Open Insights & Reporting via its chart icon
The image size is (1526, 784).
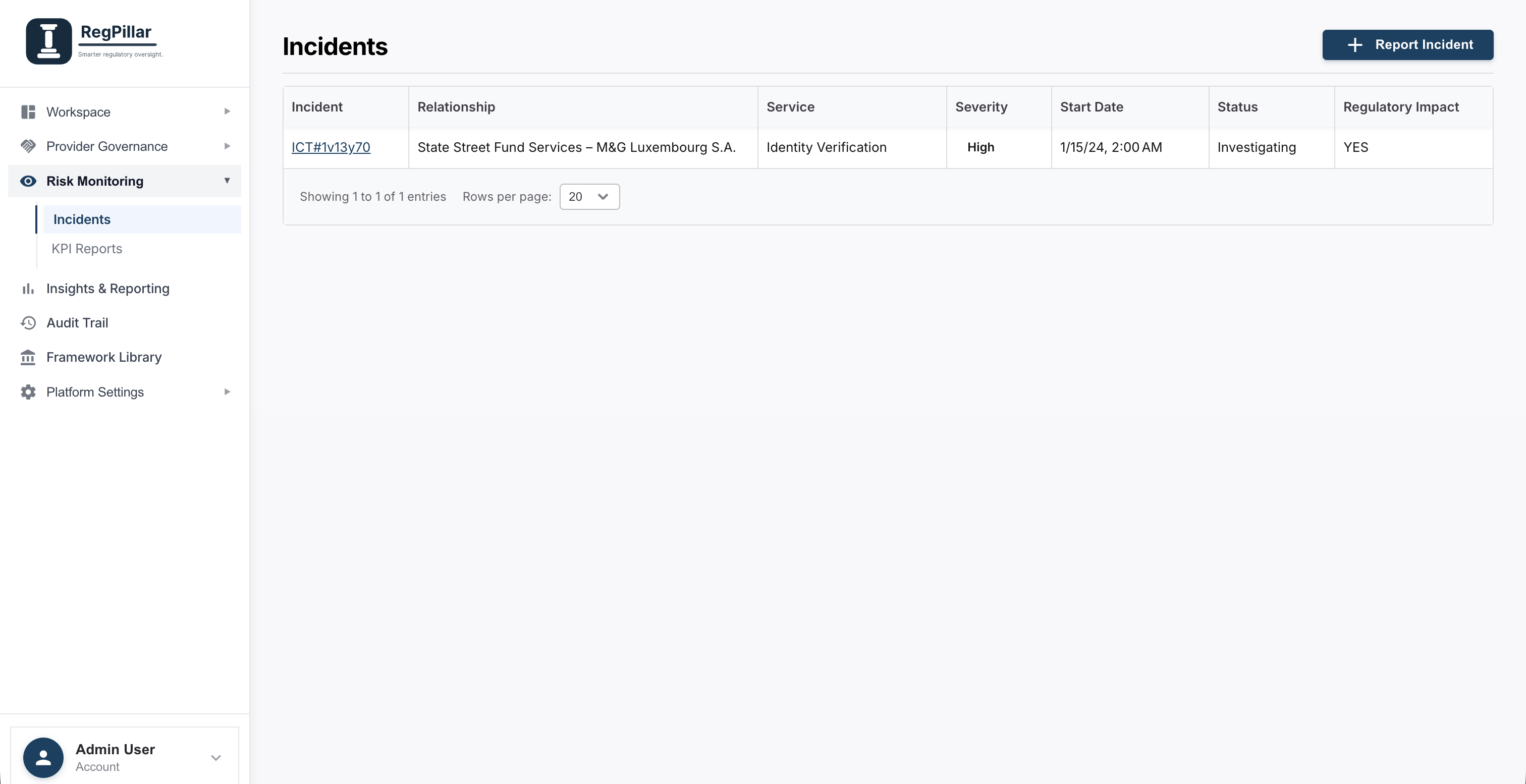point(28,289)
